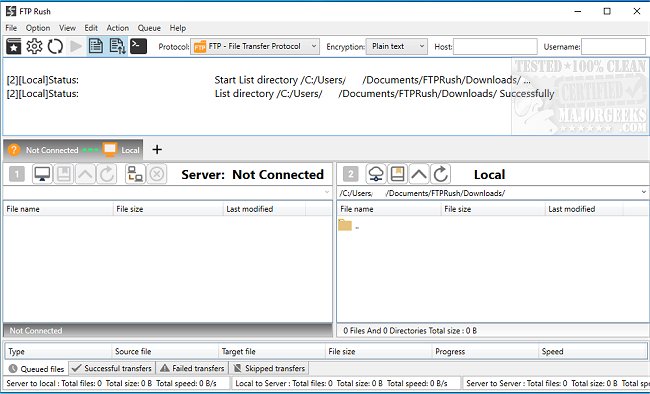This screenshot has height=394, width=650.
Task: Open the terminal command console icon
Action: point(138,46)
